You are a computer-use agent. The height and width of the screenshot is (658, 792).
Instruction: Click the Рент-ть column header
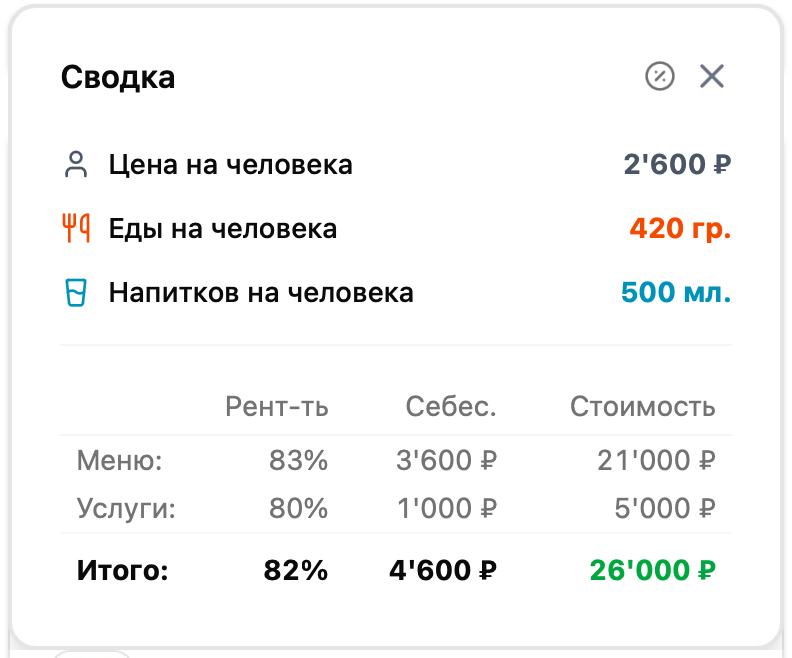[277, 407]
